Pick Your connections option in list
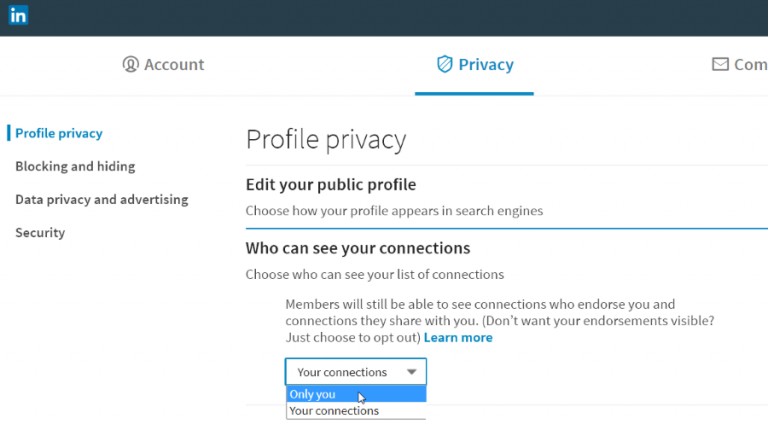Viewport: 768px width, 436px height. pos(334,410)
